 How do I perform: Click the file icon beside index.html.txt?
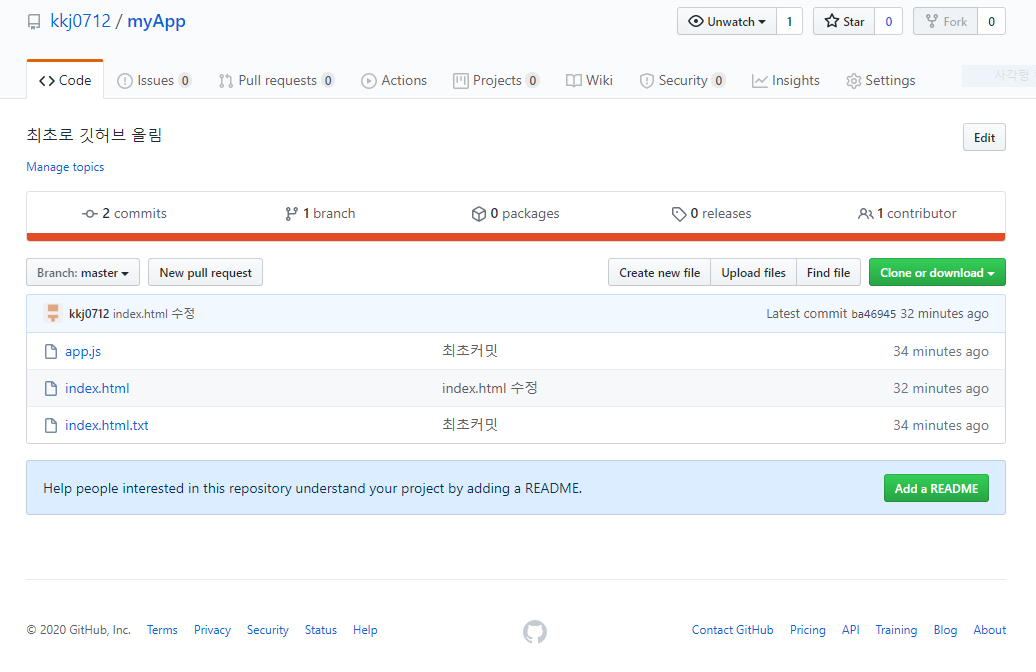(x=51, y=426)
